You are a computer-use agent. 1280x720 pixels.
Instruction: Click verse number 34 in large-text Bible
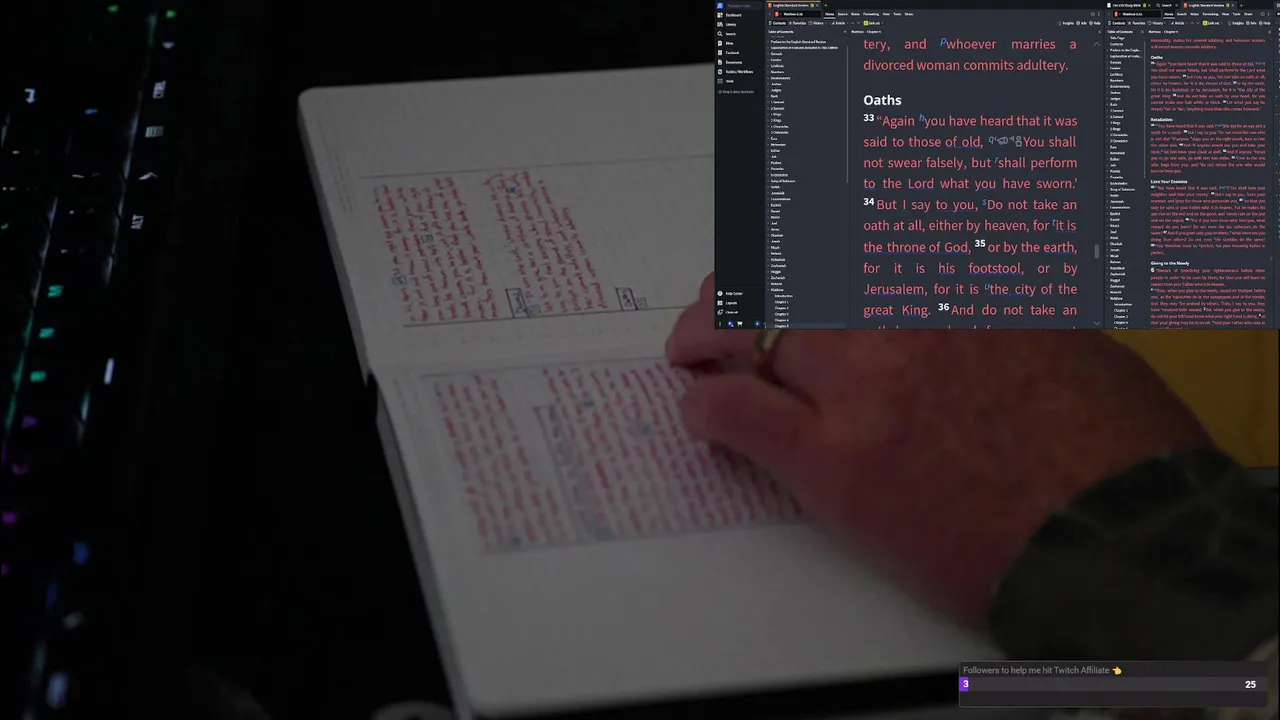[869, 201]
